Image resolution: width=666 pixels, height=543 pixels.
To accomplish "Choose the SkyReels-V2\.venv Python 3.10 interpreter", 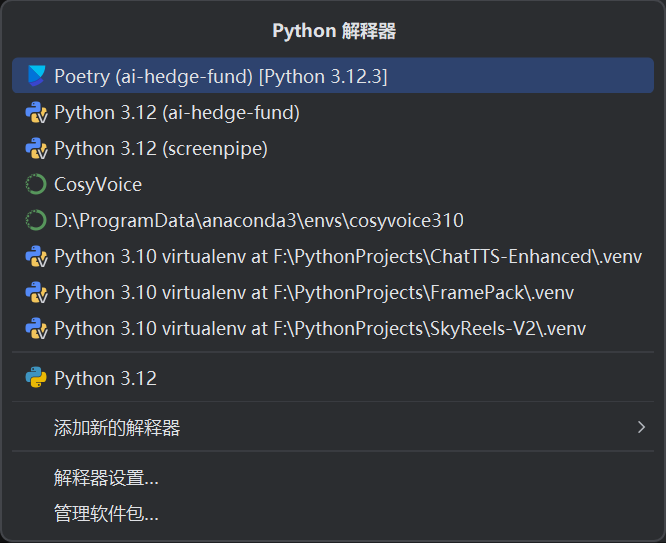I will point(333,329).
